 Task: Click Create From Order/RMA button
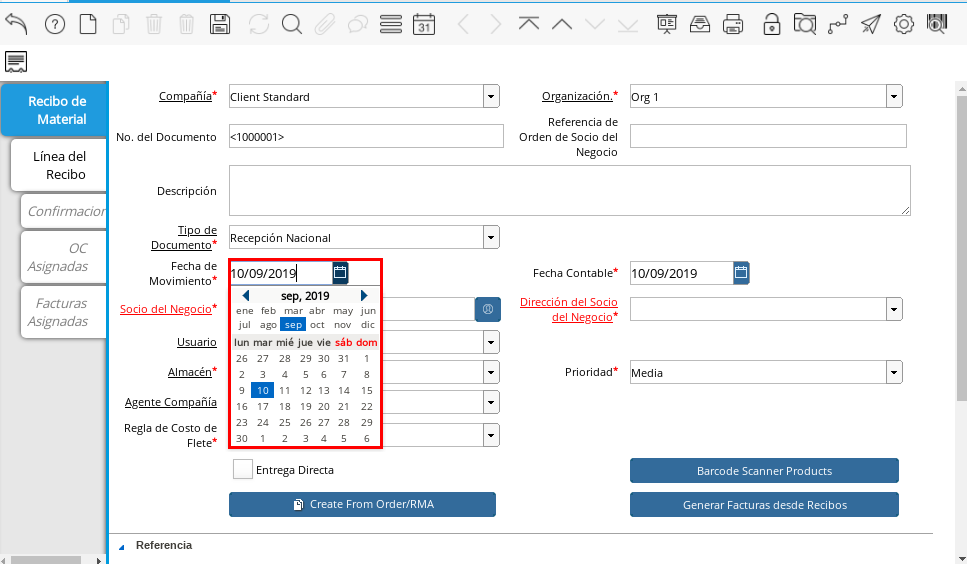pos(362,504)
